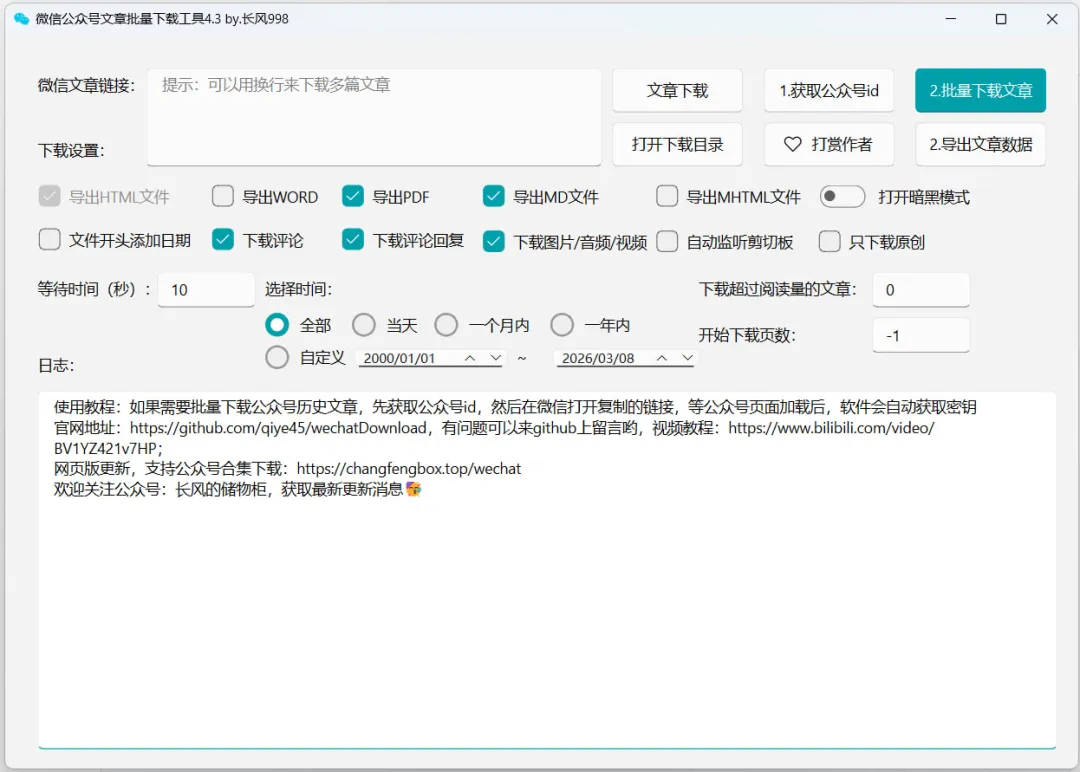Click the 下载超过阅读量的文章 field showing 0
Screen dimensions: 1080x772
(x=921, y=290)
